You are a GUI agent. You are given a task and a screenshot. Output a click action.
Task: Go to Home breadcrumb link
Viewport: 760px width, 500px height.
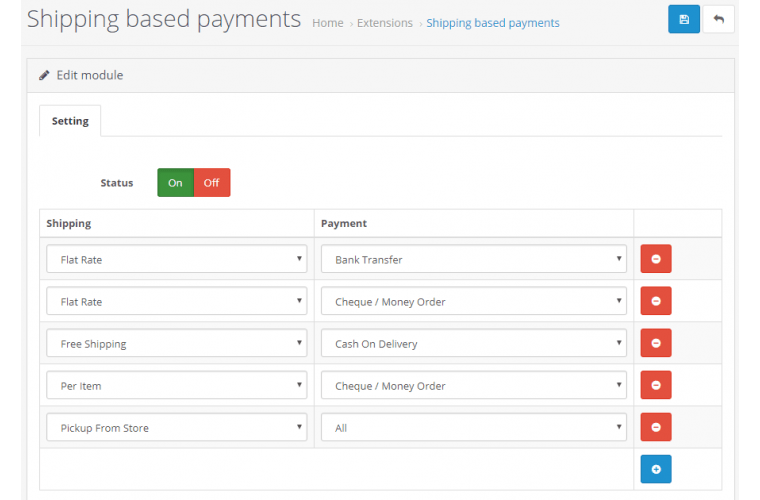pos(328,23)
